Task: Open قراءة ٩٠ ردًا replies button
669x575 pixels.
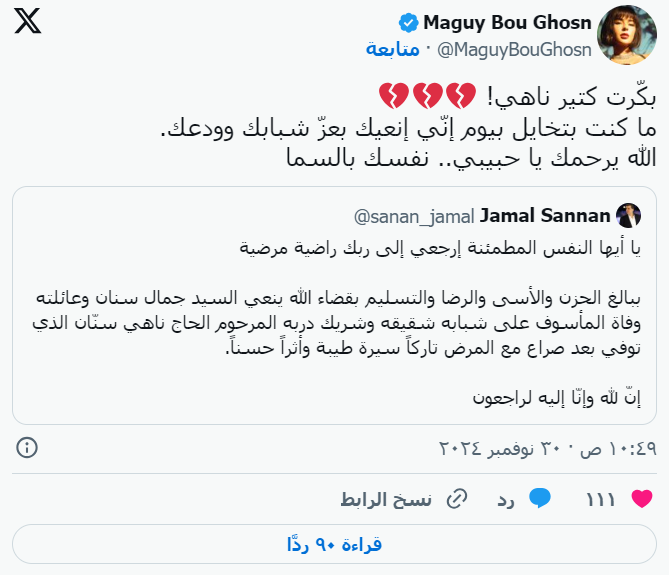Action: point(334,545)
